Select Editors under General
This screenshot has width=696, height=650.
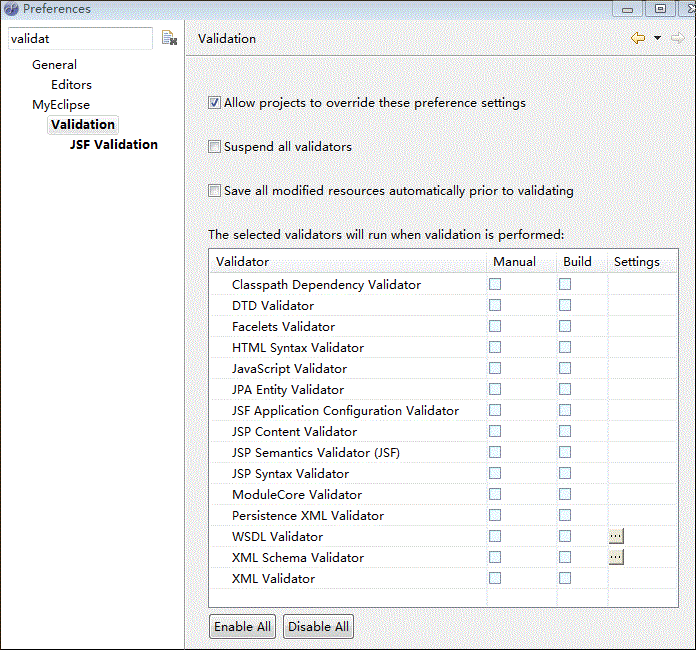[71, 85]
